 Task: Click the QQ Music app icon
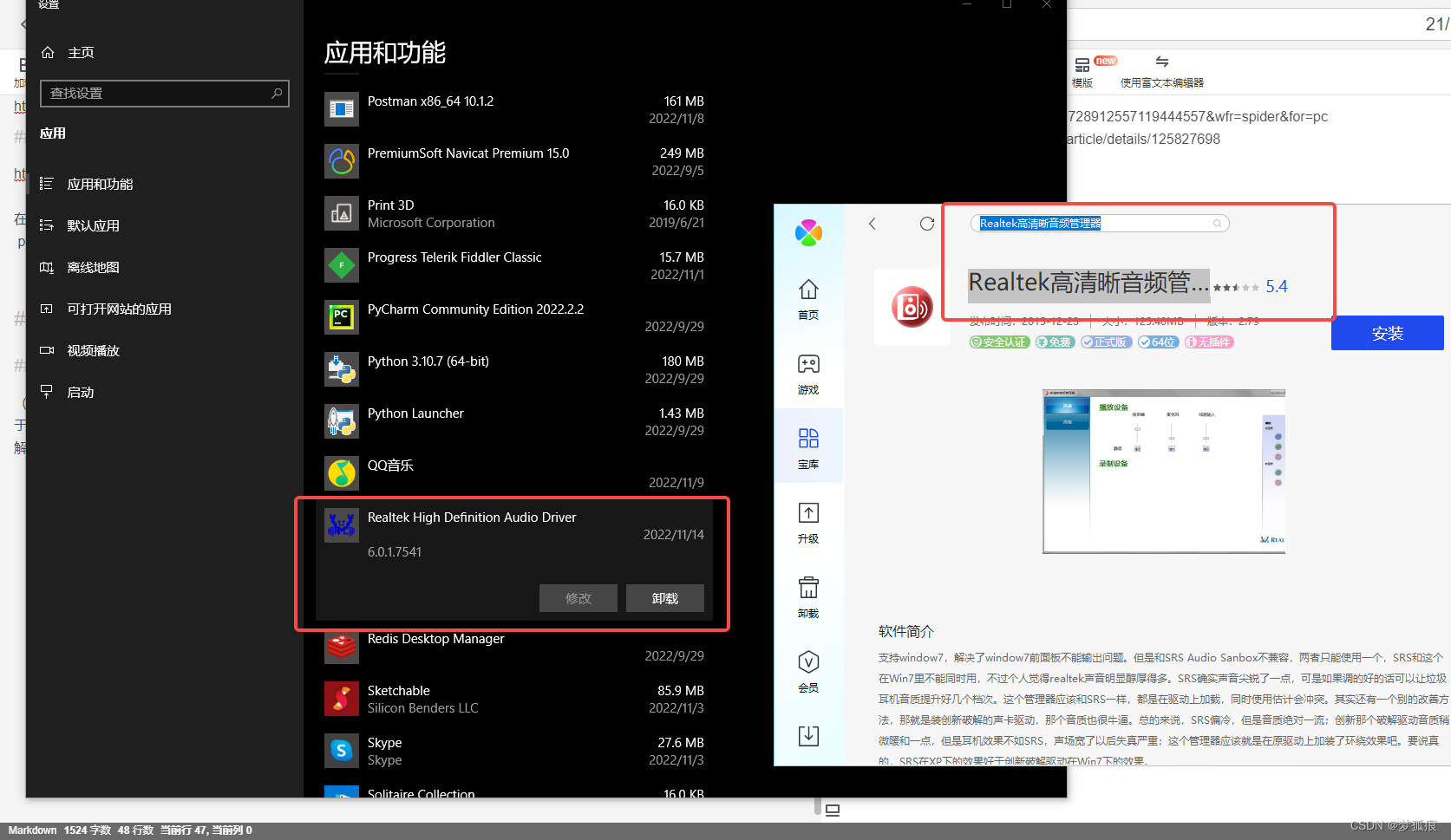(342, 473)
